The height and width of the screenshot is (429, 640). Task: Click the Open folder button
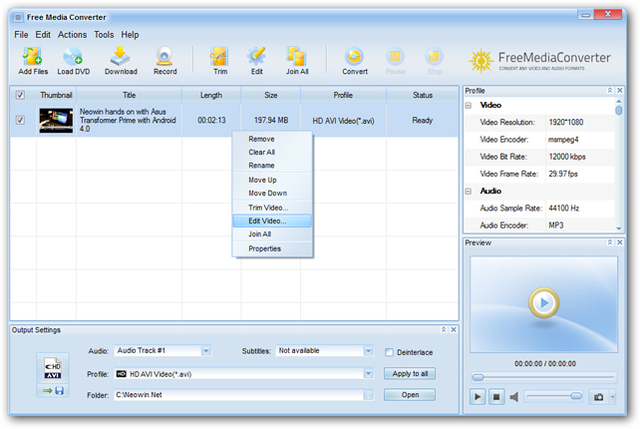[410, 395]
